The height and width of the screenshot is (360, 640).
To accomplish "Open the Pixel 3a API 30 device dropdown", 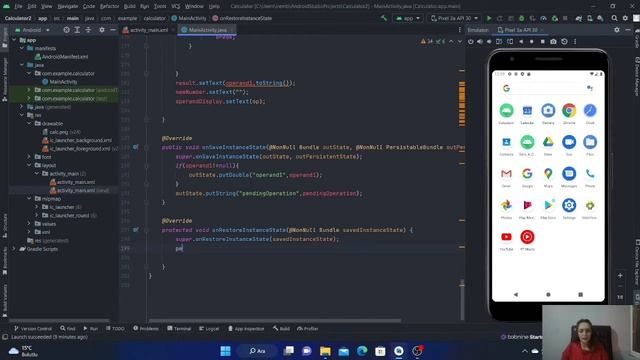I will (454, 18).
